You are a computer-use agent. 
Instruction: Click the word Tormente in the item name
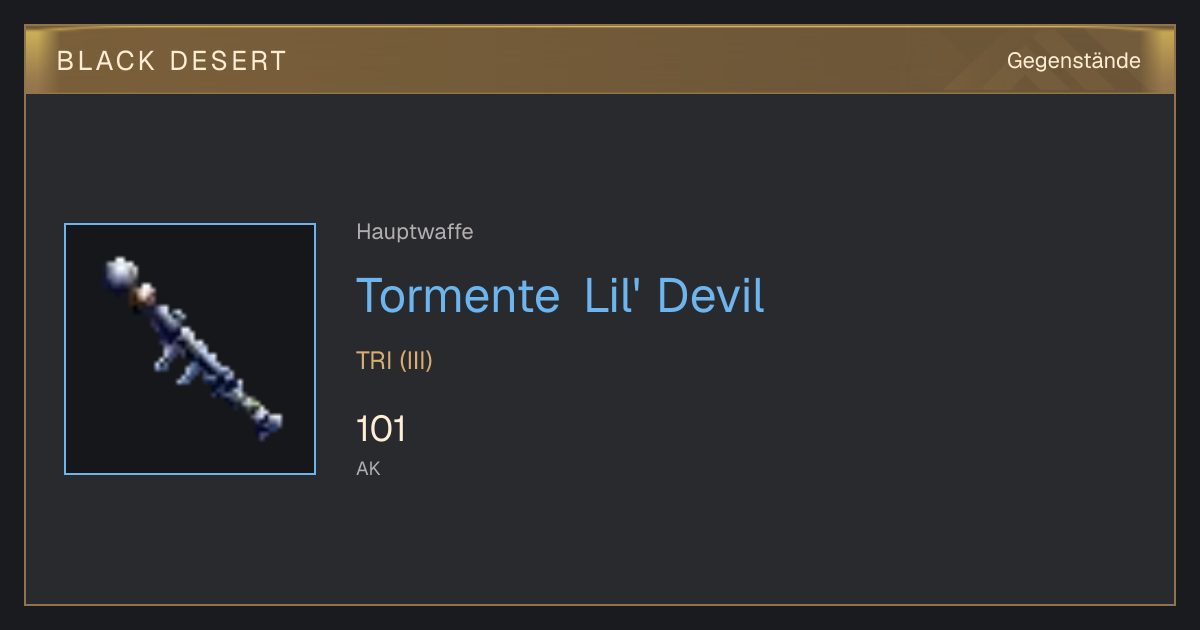click(x=458, y=296)
